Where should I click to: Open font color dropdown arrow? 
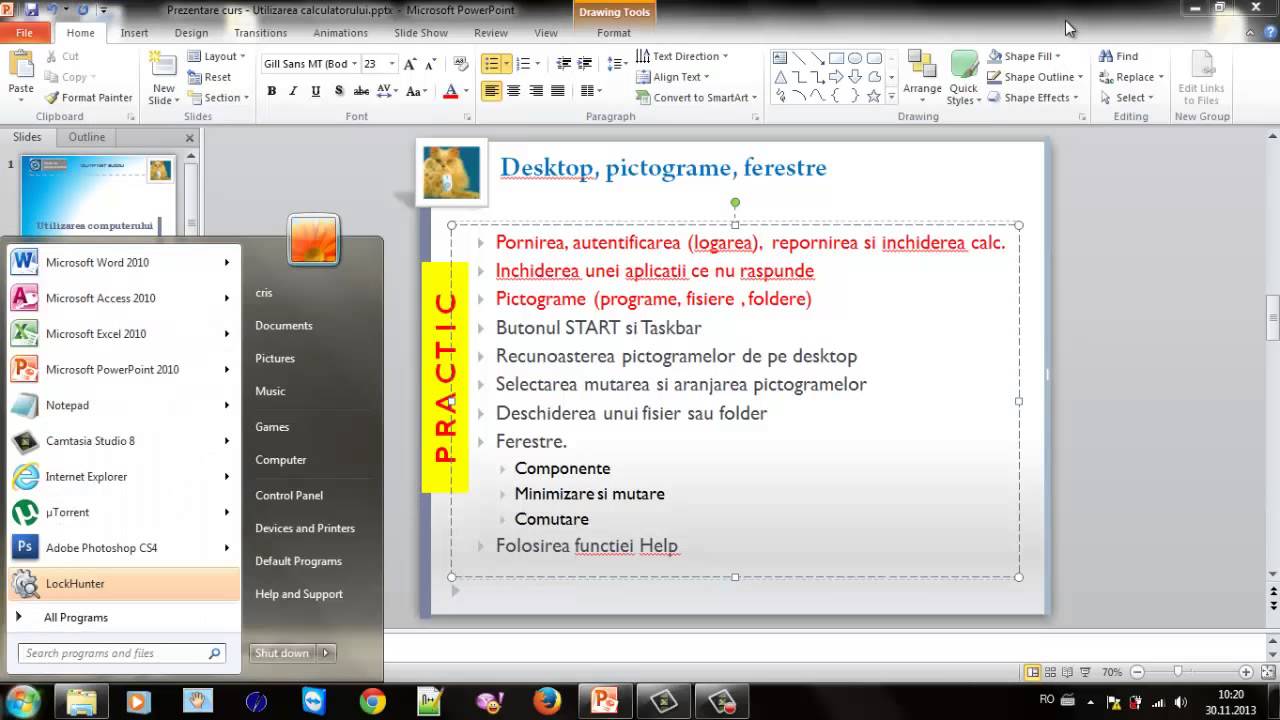(x=467, y=91)
